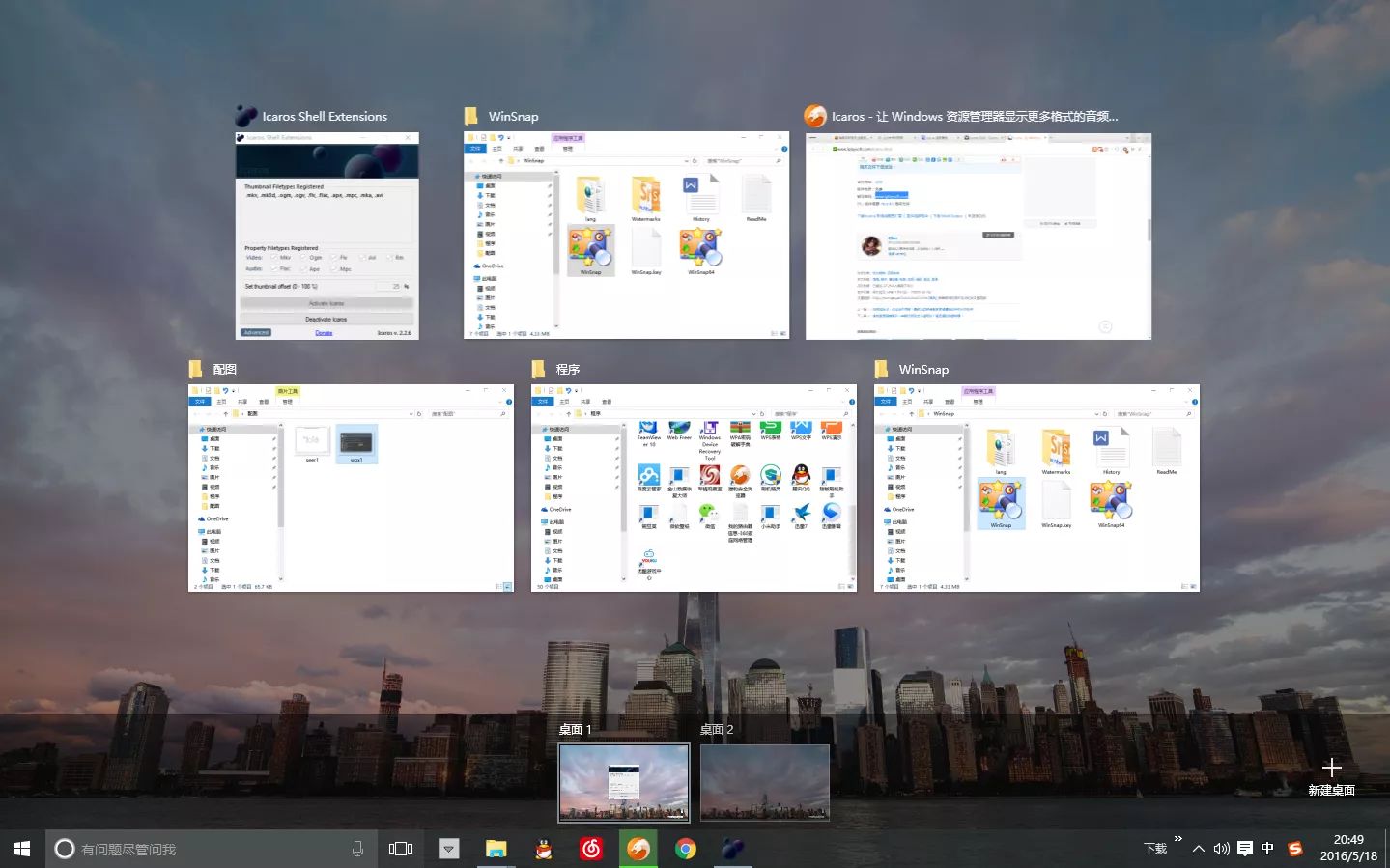
Task: Select the 腾讯QQ shortcut in 程序 window
Action: 801,478
